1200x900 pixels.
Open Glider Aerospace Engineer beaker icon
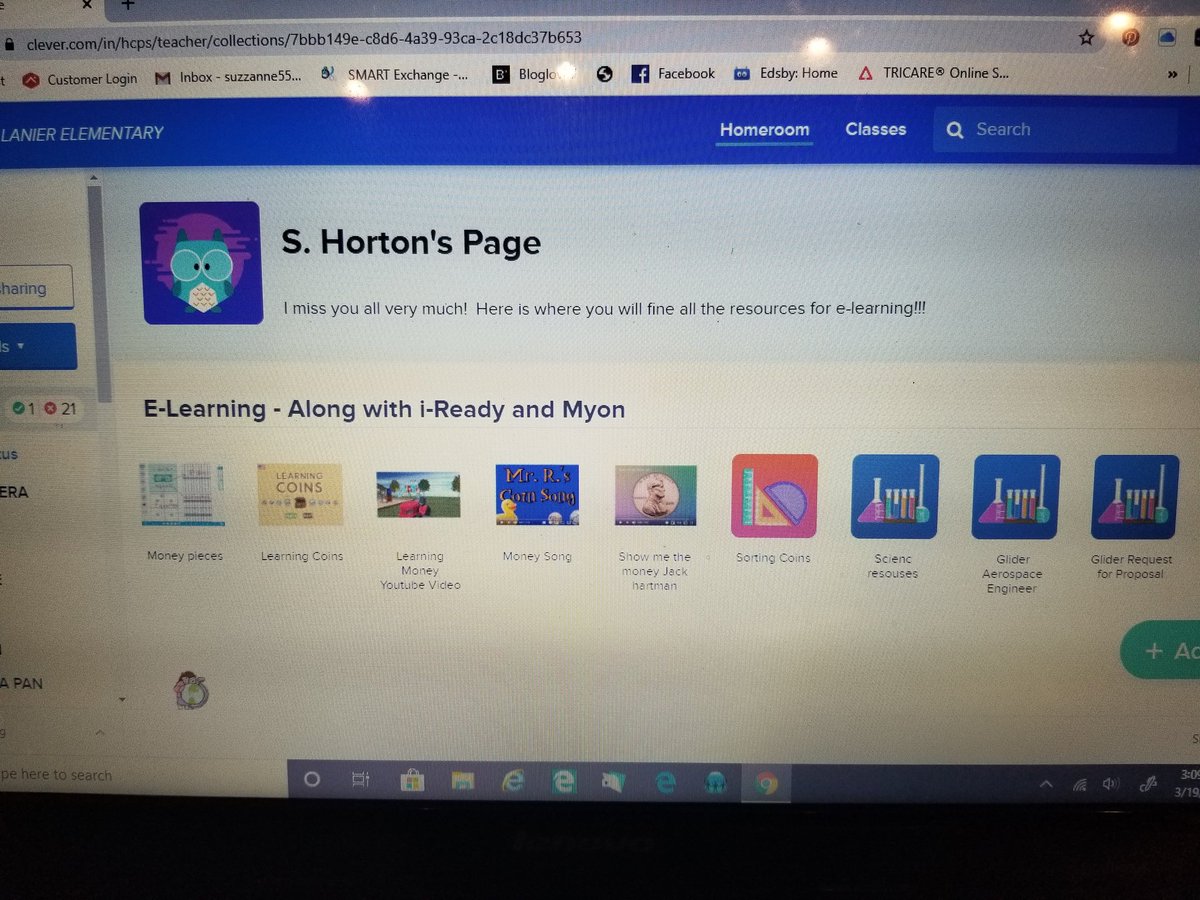click(1016, 497)
